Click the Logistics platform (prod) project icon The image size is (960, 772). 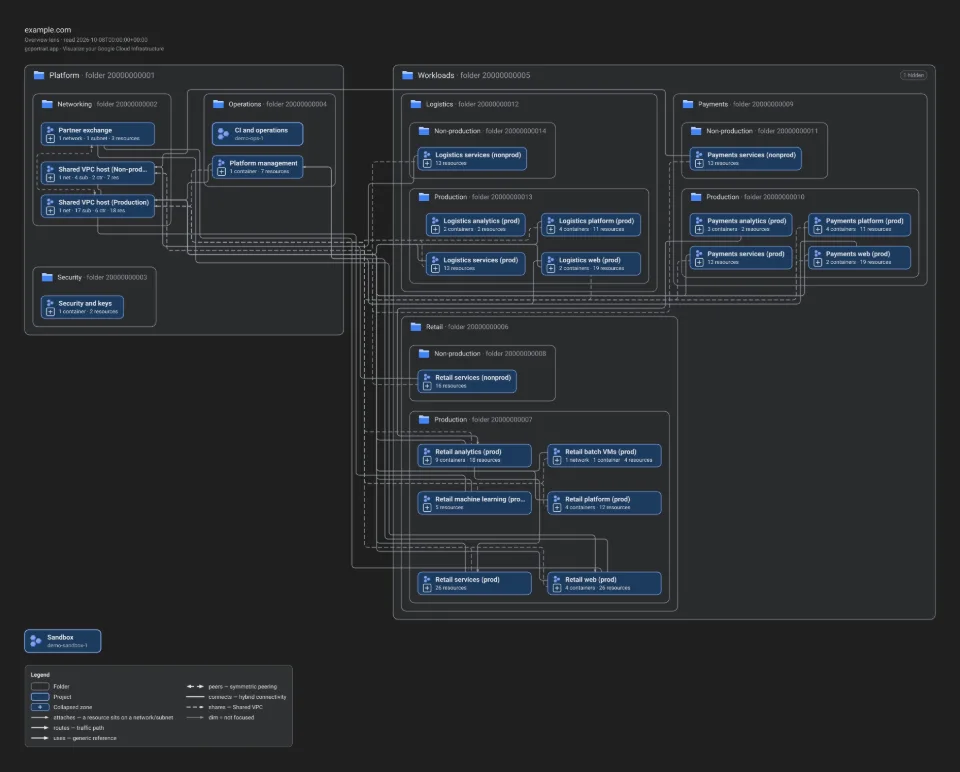pos(550,220)
